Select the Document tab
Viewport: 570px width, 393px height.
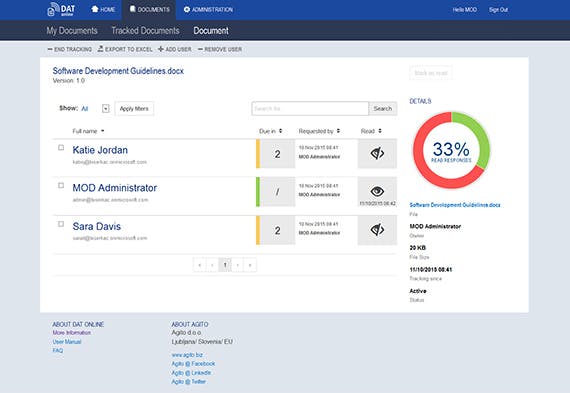tap(211, 31)
